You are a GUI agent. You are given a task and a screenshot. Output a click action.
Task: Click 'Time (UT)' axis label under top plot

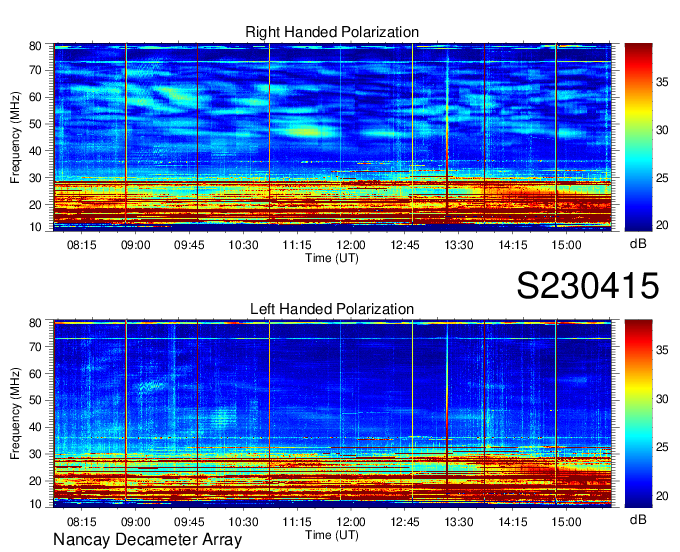pyautogui.click(x=332, y=258)
